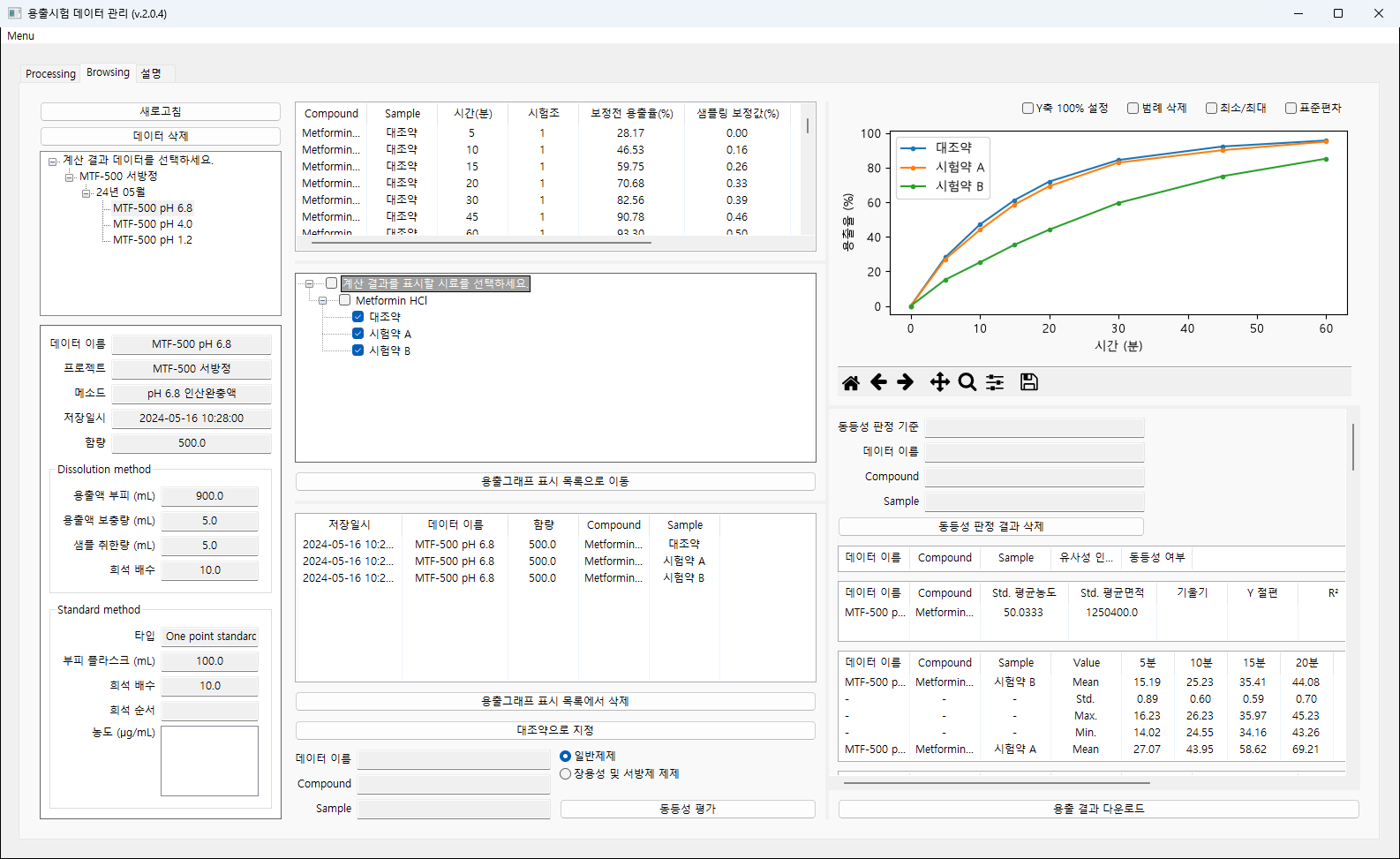
Task: Select the 일반제제 radio option
Action: [566, 757]
